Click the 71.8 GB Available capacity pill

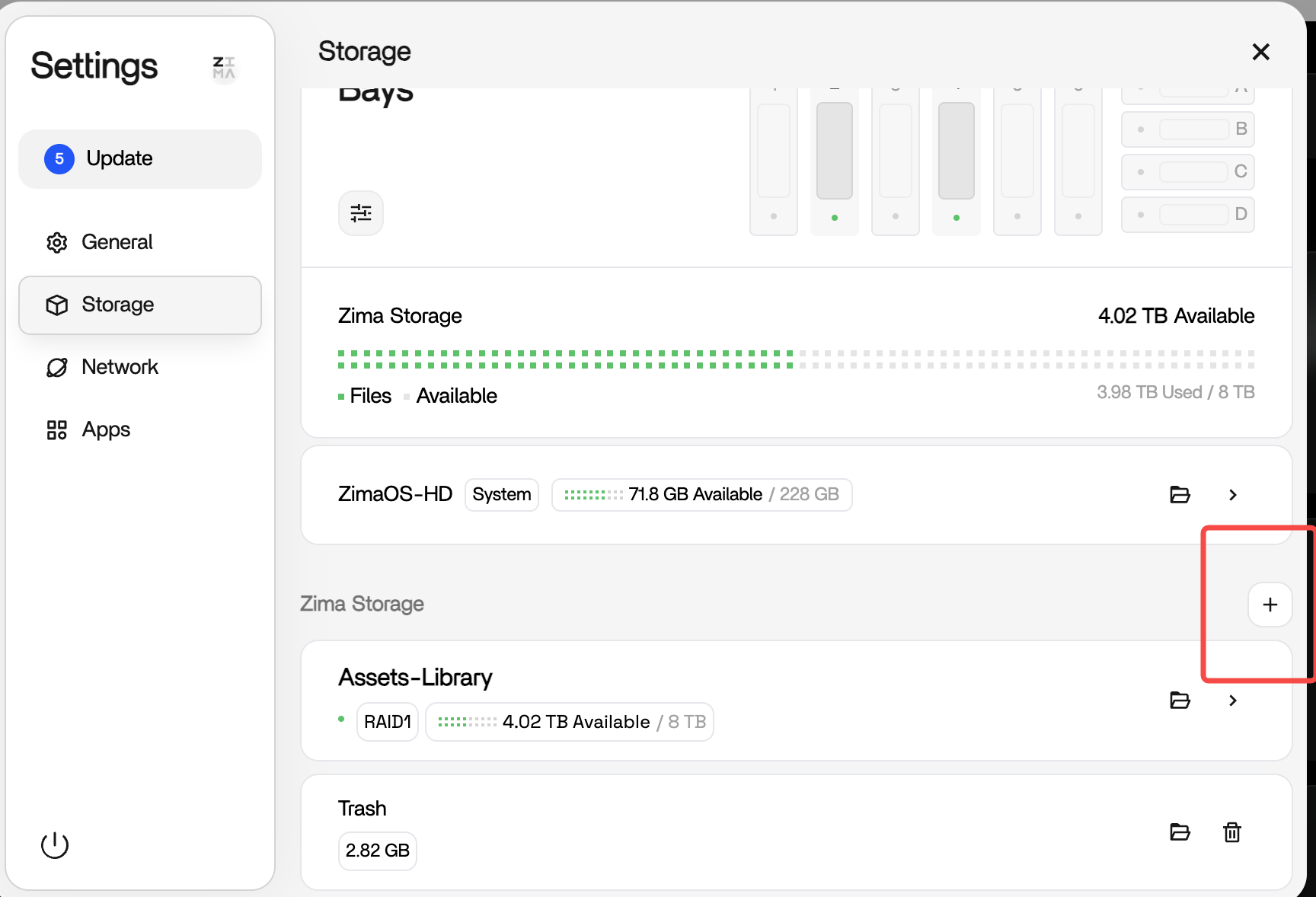point(701,495)
